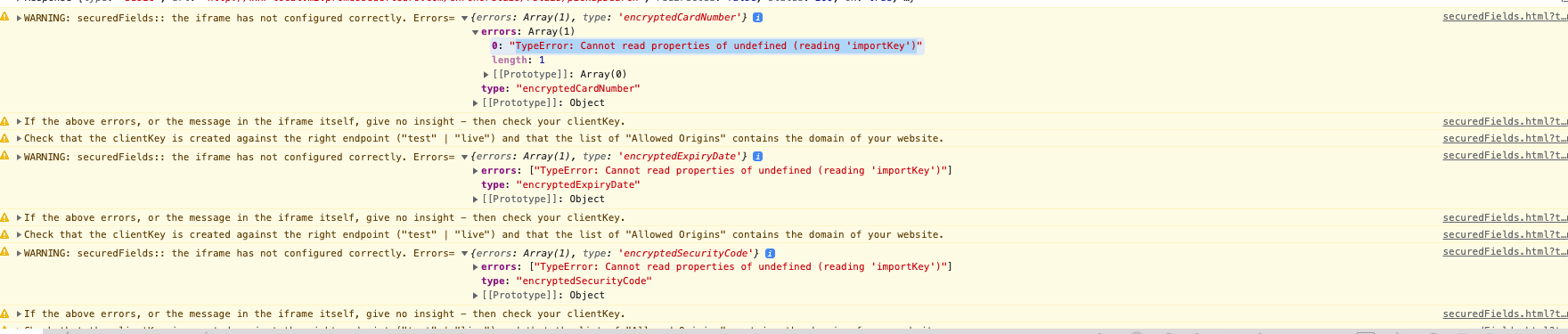
Task: Expand [[Prototype]]: Object under the encryptedCardNumber type
Action: pos(475,103)
